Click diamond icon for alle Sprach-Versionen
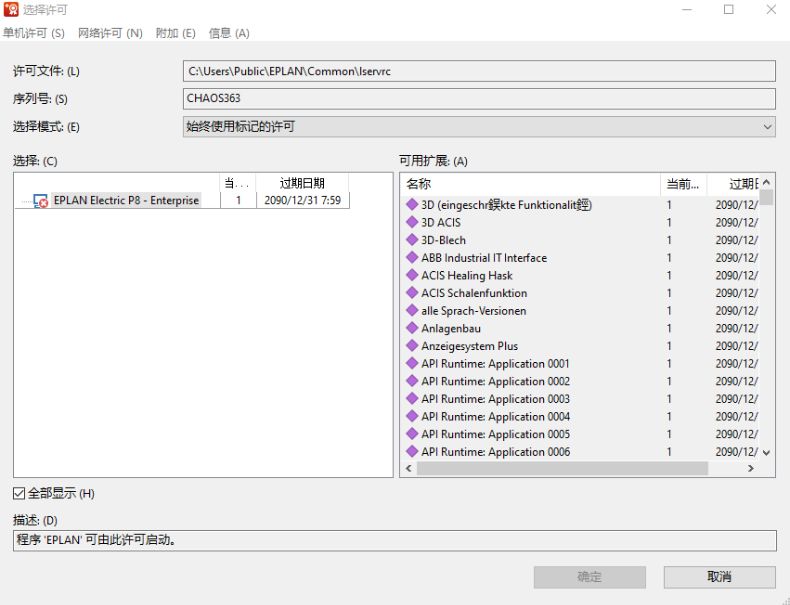 [412, 310]
